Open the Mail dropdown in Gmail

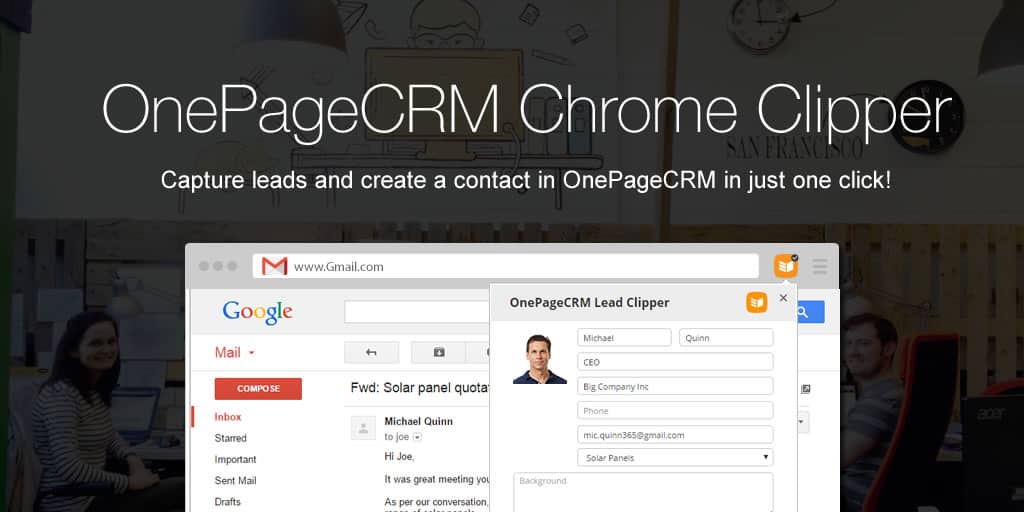[234, 353]
